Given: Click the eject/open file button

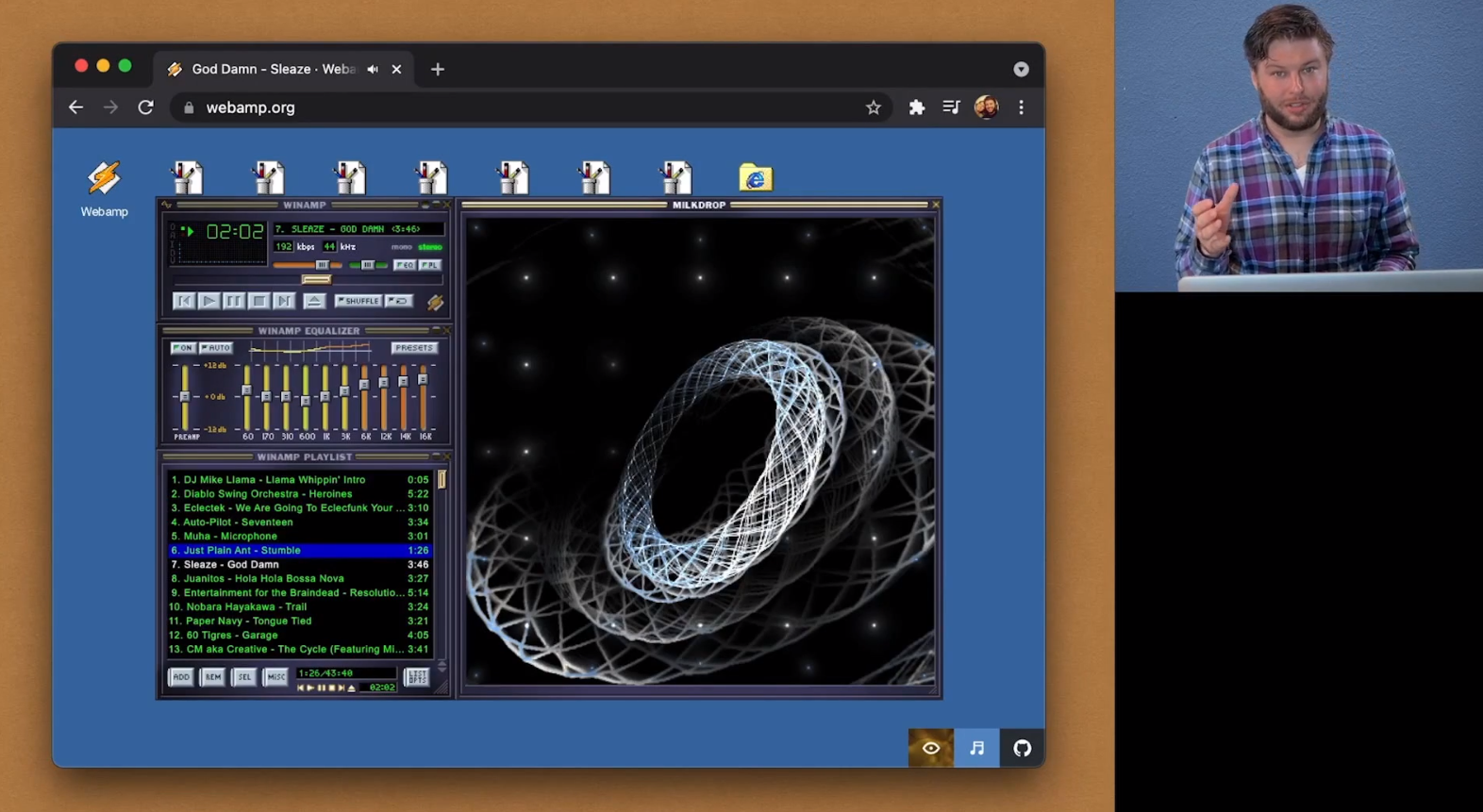Looking at the screenshot, I should tap(315, 301).
